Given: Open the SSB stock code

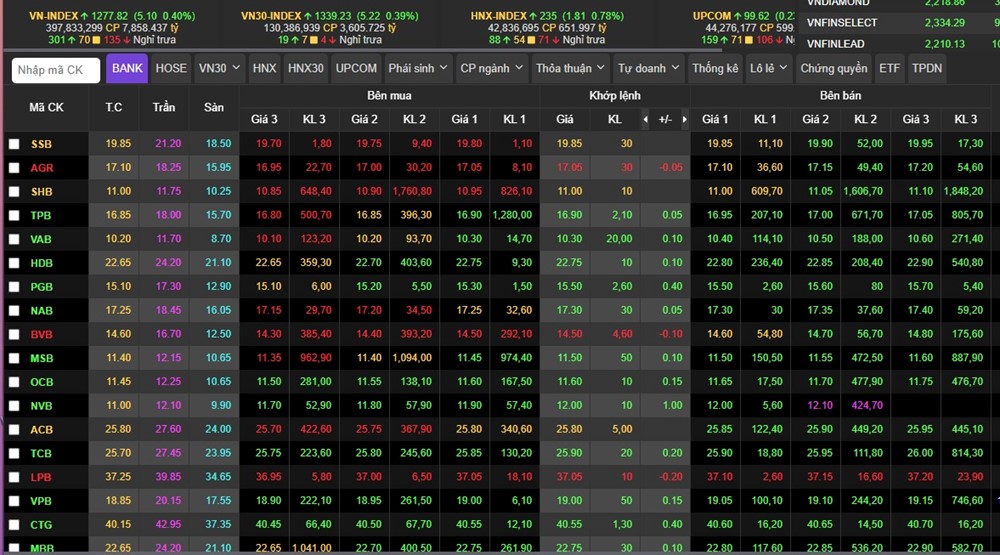Looking at the screenshot, I should [41, 144].
